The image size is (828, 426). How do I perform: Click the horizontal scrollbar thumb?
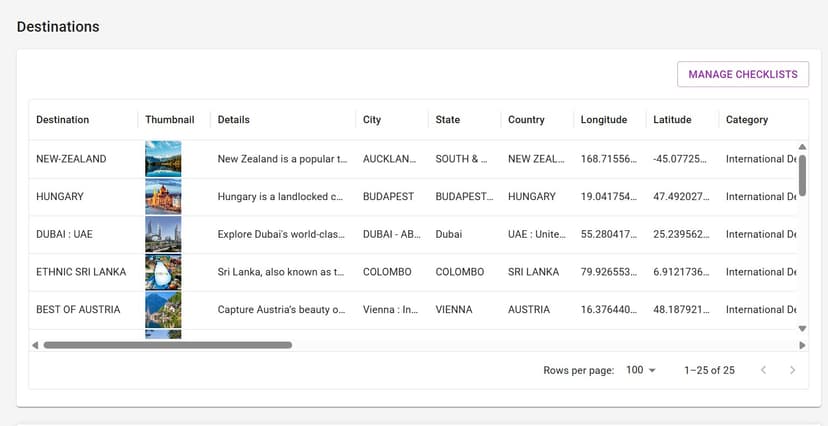pos(167,345)
